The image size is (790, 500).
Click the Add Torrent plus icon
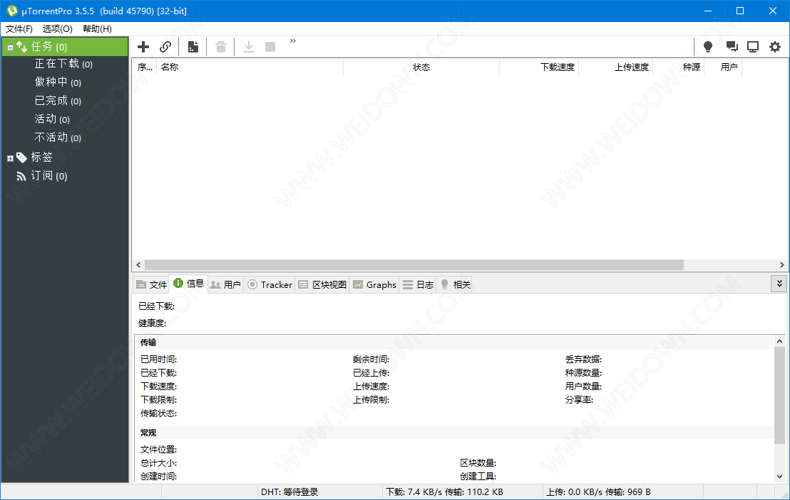click(143, 47)
